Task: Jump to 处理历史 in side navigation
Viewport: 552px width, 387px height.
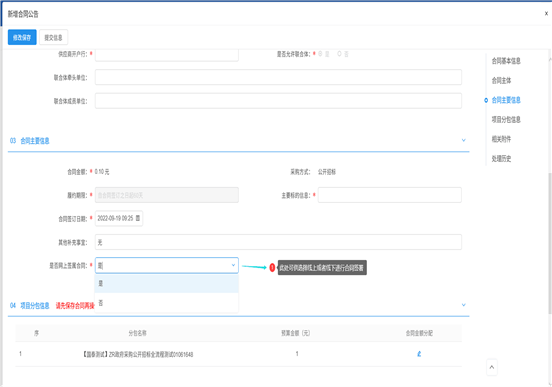Action: pos(501,159)
